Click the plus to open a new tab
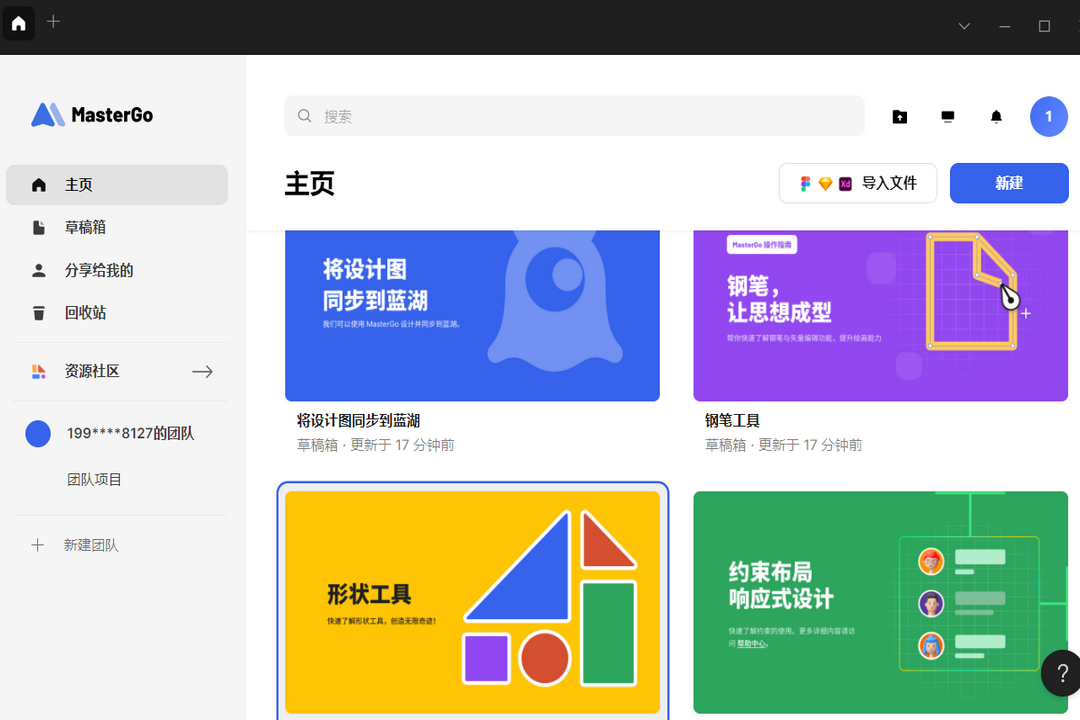The width and height of the screenshot is (1080, 720). (53, 22)
